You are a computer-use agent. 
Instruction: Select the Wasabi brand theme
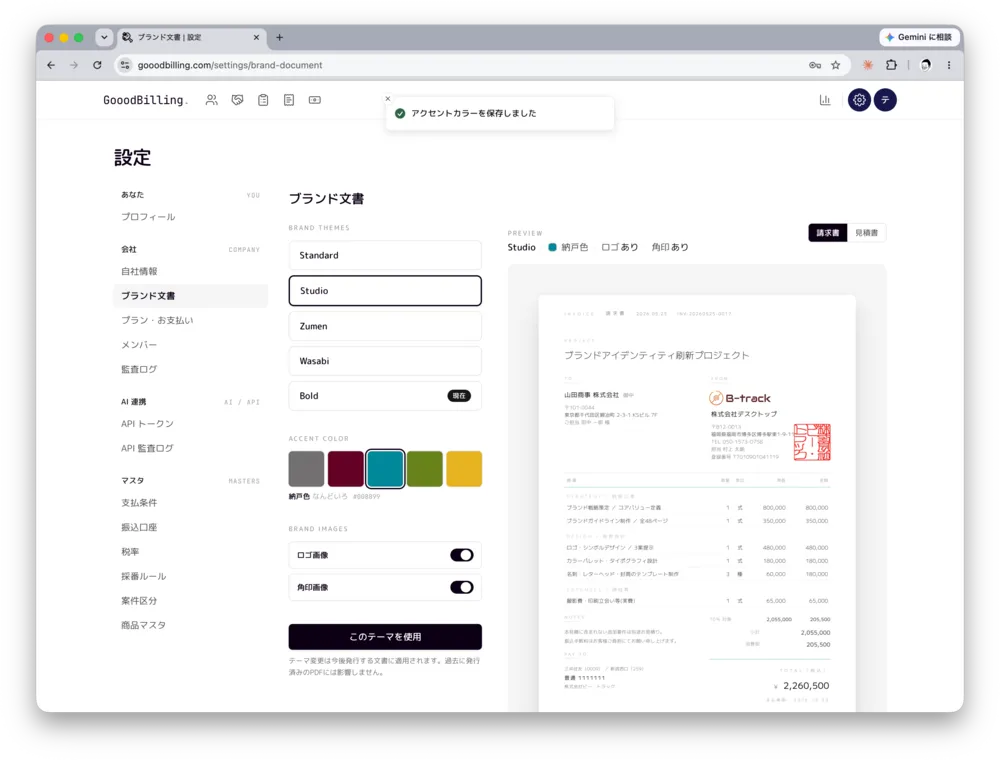(x=385, y=361)
